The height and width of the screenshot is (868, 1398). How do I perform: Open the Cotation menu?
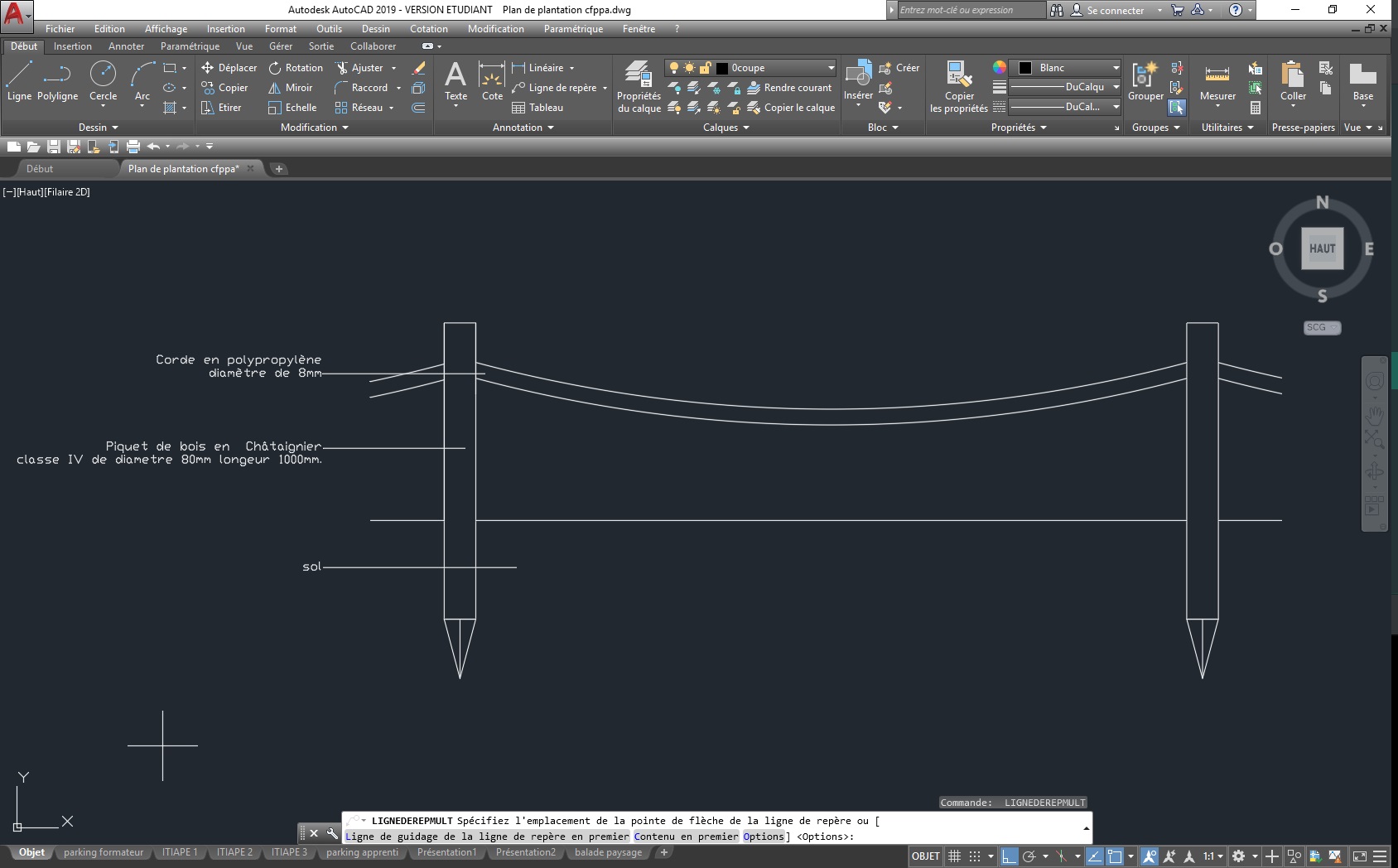[428, 29]
